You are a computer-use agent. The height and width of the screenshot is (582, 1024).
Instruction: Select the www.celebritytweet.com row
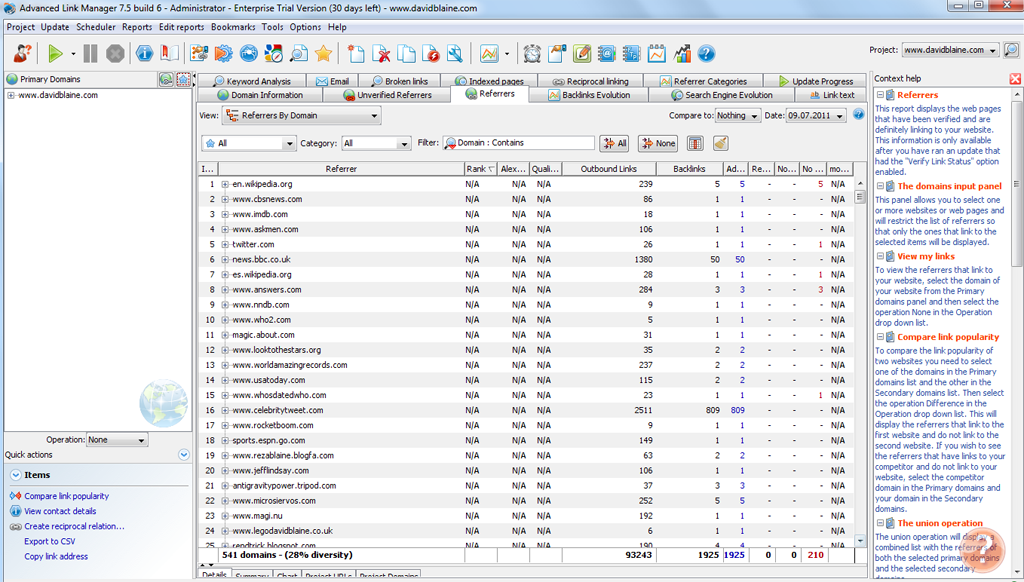(x=525, y=410)
